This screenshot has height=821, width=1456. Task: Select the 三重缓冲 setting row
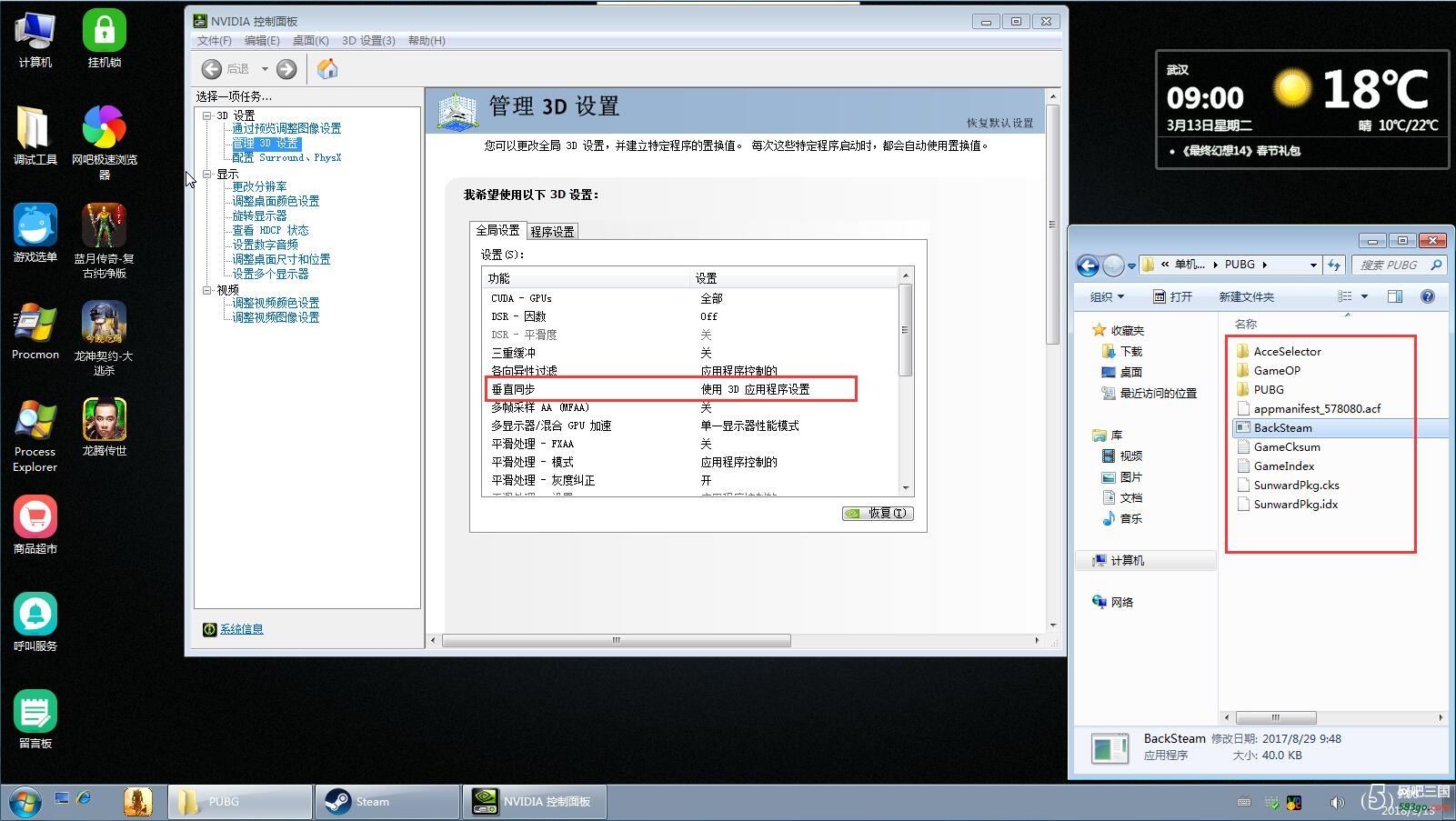click(x=691, y=353)
